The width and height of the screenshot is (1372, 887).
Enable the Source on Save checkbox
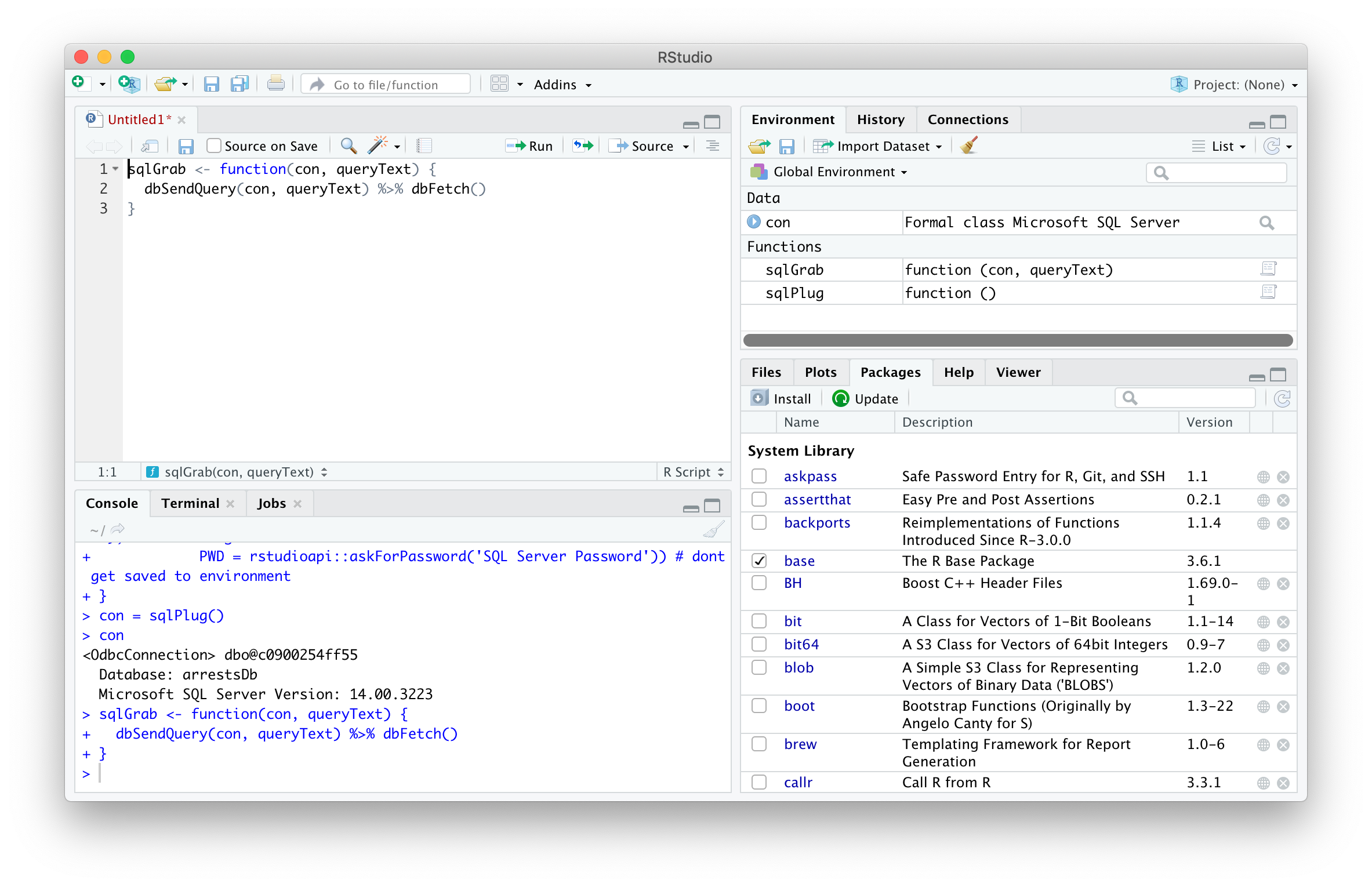point(214,146)
